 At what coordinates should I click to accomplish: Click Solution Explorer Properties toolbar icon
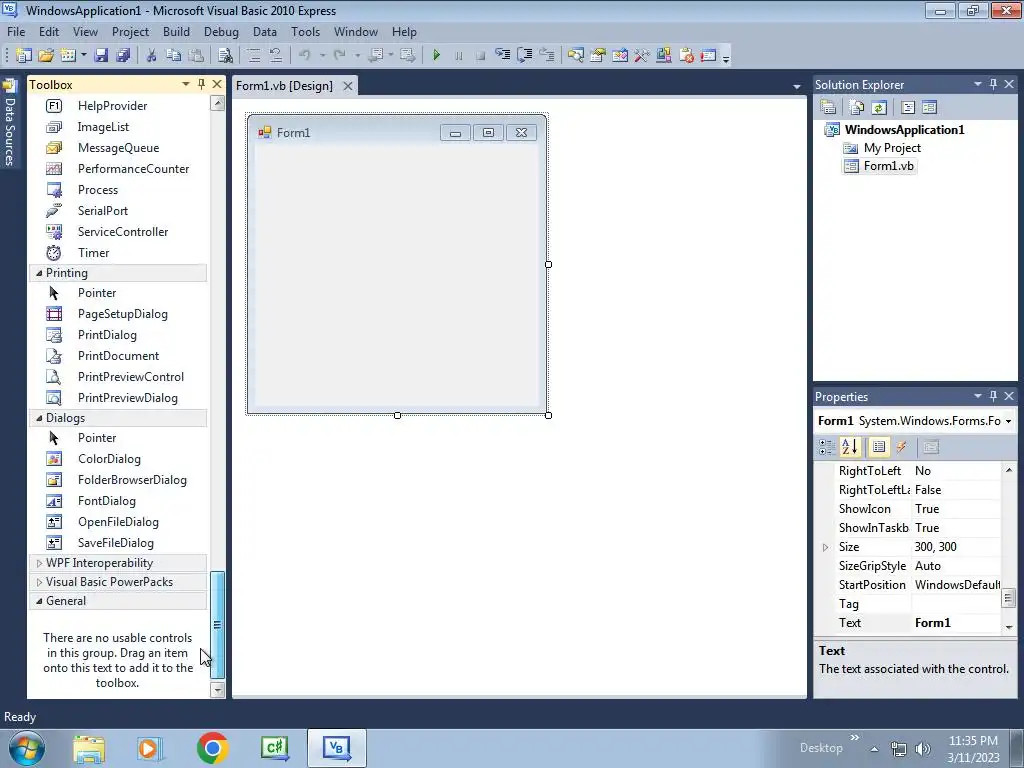pos(828,107)
